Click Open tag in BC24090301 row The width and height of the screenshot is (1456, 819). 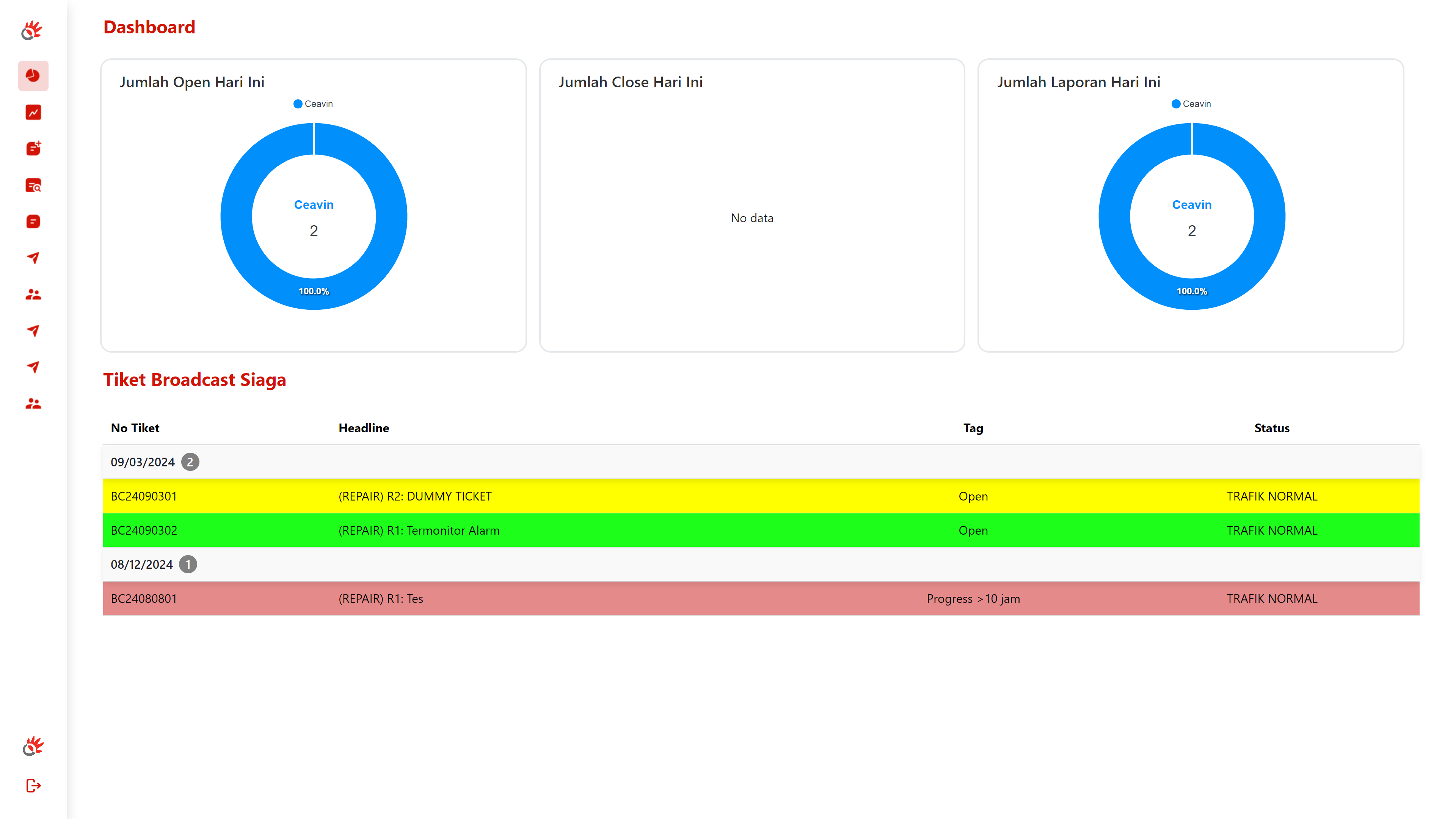[x=973, y=497]
